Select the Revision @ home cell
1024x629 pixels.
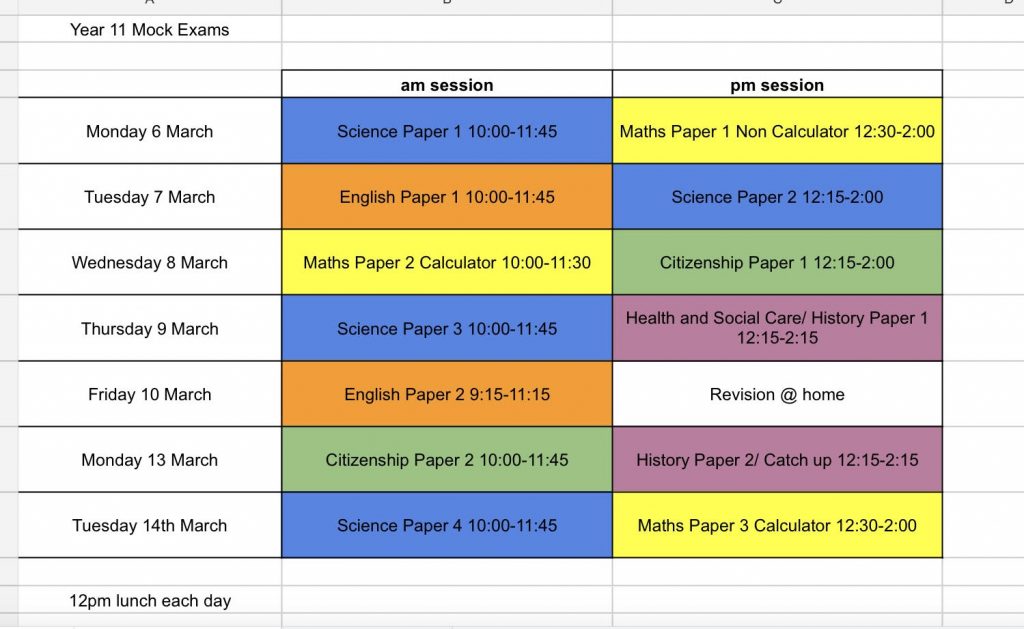click(777, 395)
